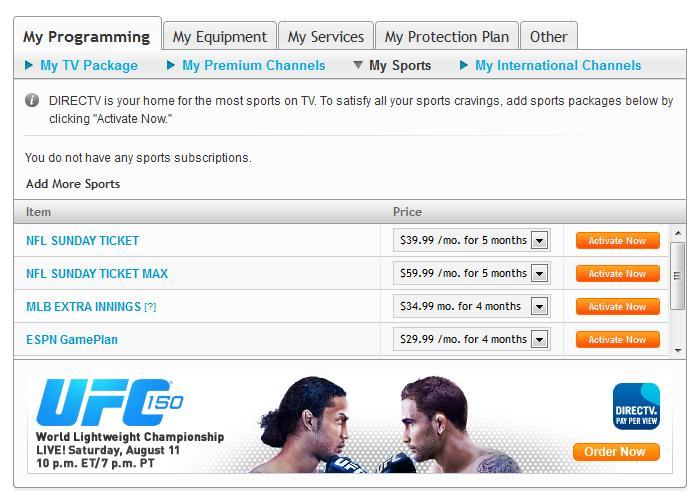Click Order Now for UFC 150

616,452
